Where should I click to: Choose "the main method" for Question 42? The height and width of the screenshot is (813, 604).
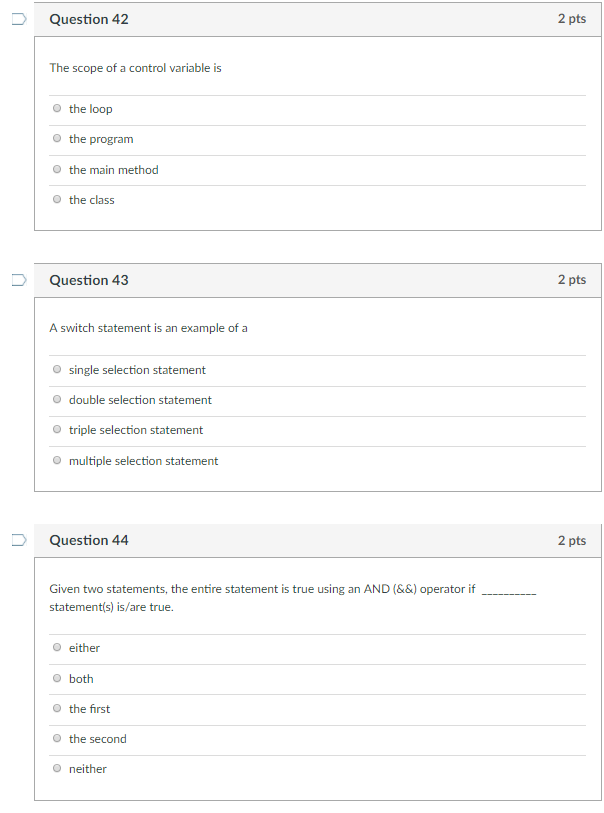57,169
